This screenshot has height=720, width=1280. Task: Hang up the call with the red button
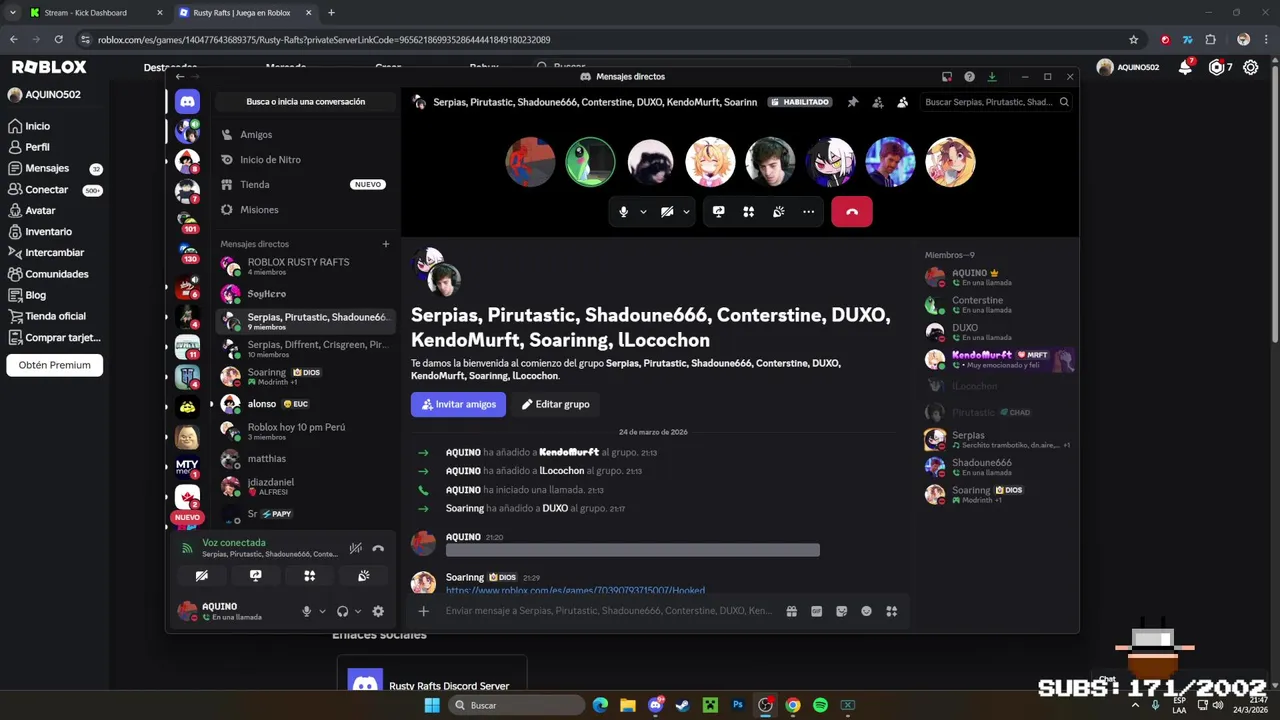(852, 212)
